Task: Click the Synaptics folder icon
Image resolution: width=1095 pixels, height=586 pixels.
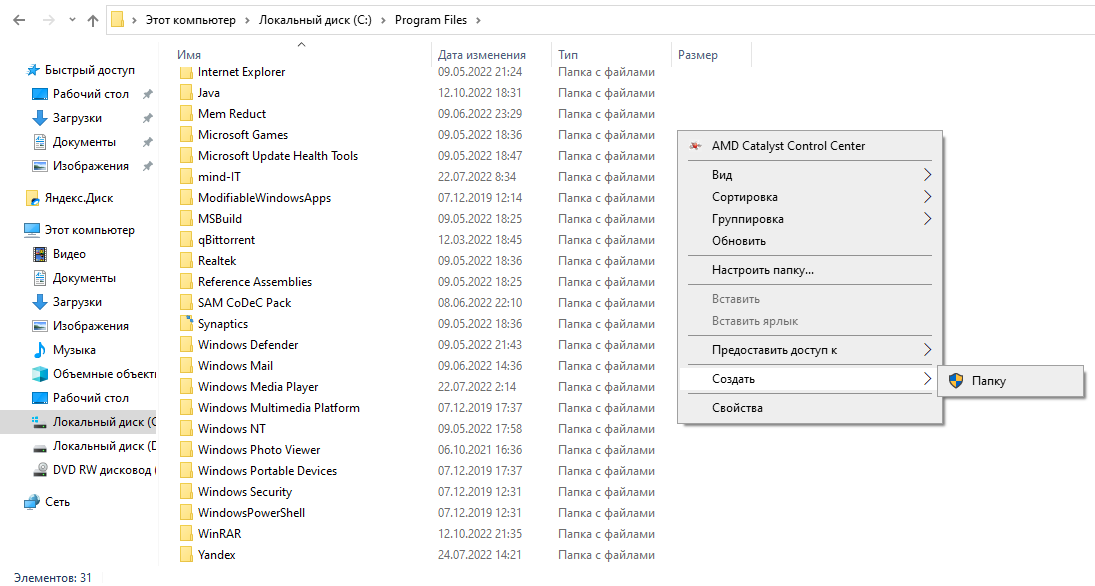Action: point(185,324)
